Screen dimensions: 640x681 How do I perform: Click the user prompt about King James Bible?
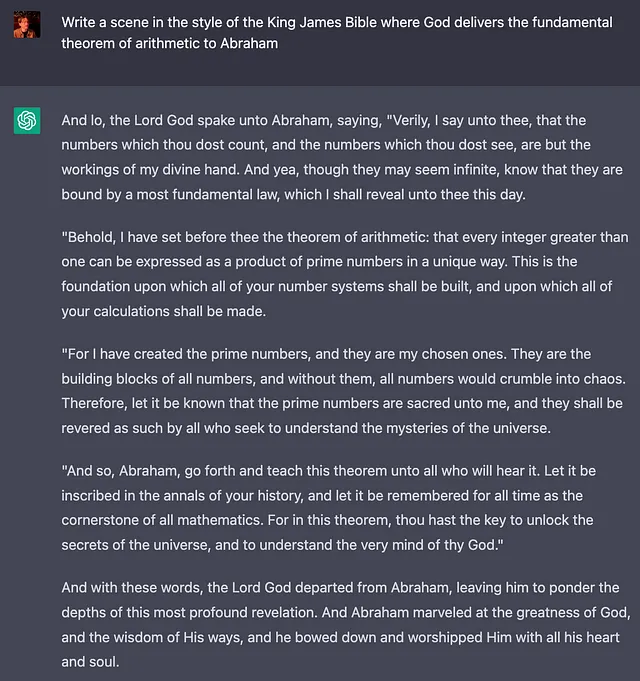point(337,33)
